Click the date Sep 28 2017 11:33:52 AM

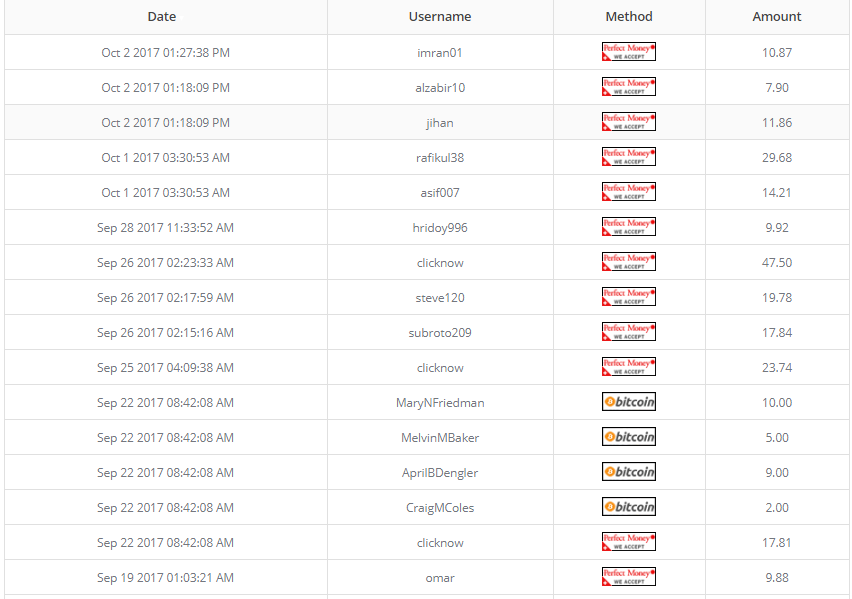(165, 227)
